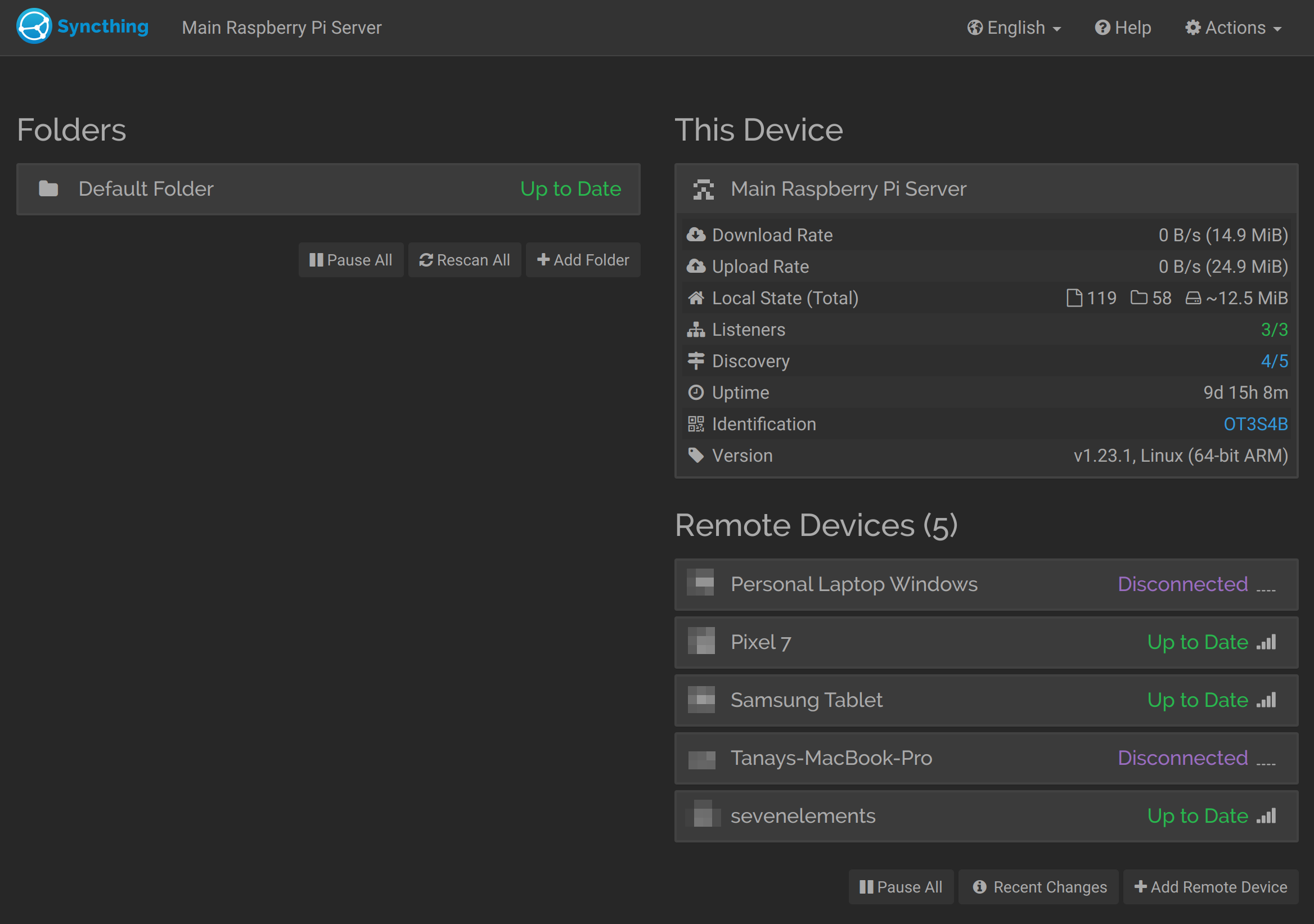Click the Version tag icon
The width and height of the screenshot is (1314, 924).
[696, 456]
